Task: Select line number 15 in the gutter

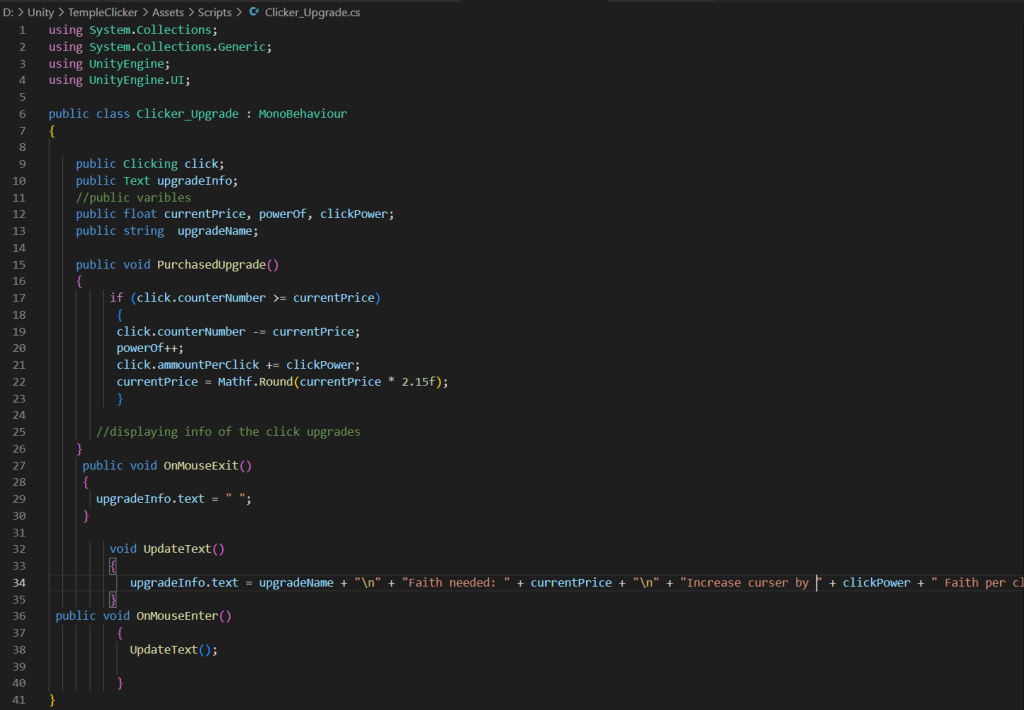Action: pyautogui.click(x=21, y=264)
